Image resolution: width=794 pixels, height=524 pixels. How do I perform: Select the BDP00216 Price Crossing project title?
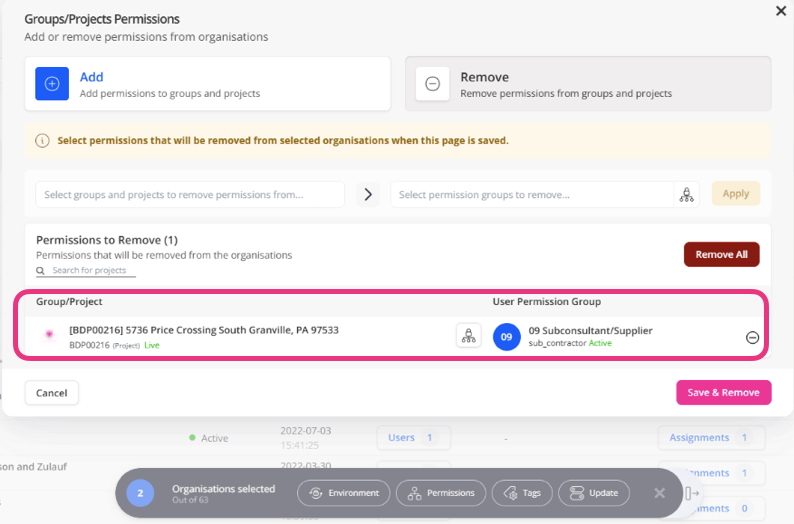point(204,330)
